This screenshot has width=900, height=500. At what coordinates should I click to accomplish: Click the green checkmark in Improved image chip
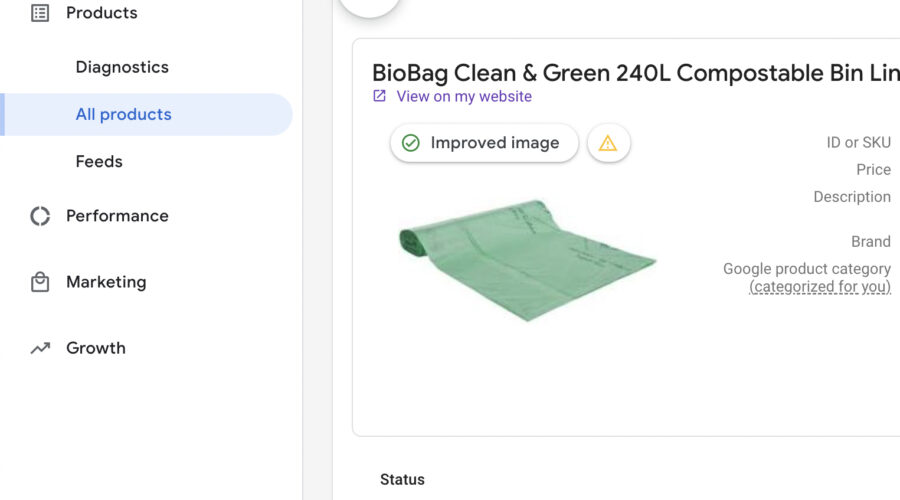point(410,143)
